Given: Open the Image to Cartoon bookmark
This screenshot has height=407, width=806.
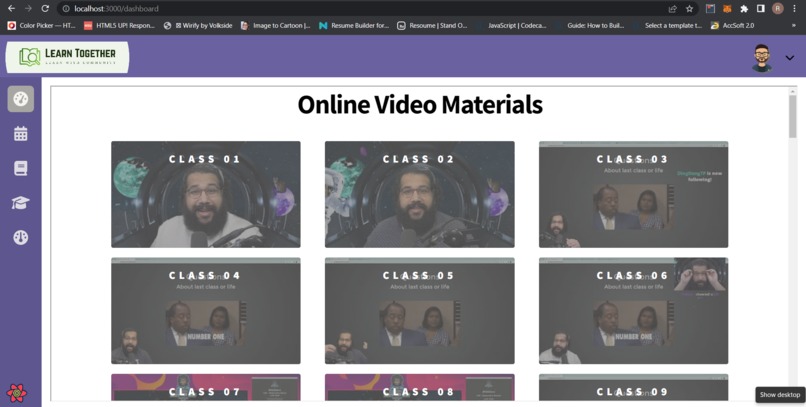Looking at the screenshot, I should [276, 25].
